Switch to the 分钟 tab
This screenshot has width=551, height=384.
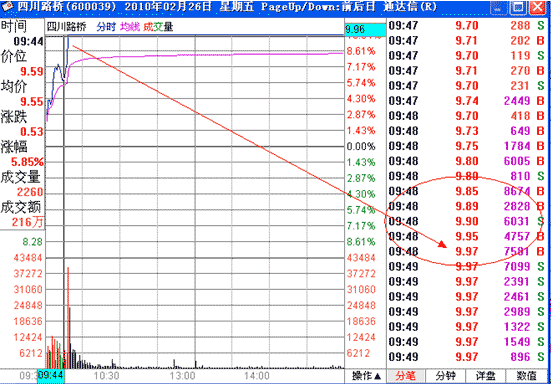pyautogui.click(x=445, y=376)
